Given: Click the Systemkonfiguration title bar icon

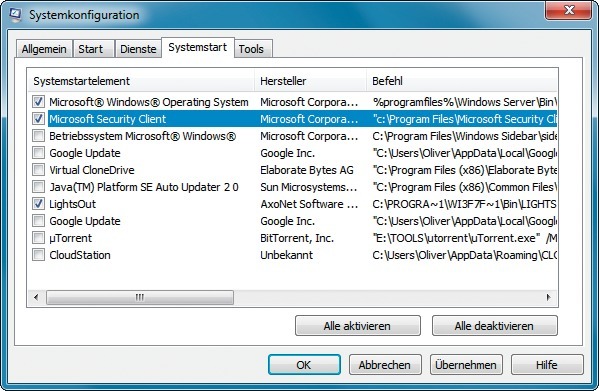Looking at the screenshot, I should [16, 15].
